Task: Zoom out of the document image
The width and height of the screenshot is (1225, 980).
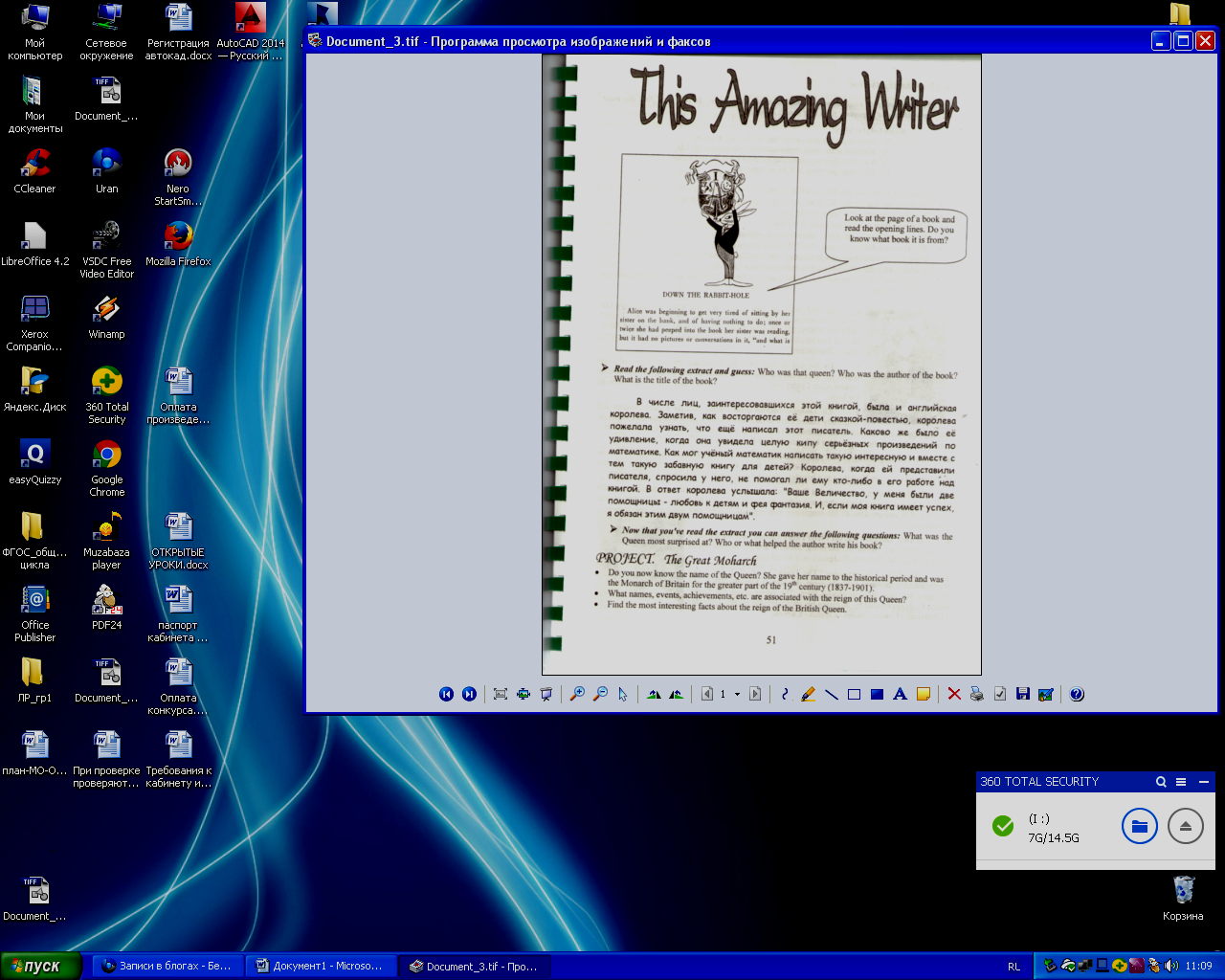Action: pyautogui.click(x=600, y=694)
